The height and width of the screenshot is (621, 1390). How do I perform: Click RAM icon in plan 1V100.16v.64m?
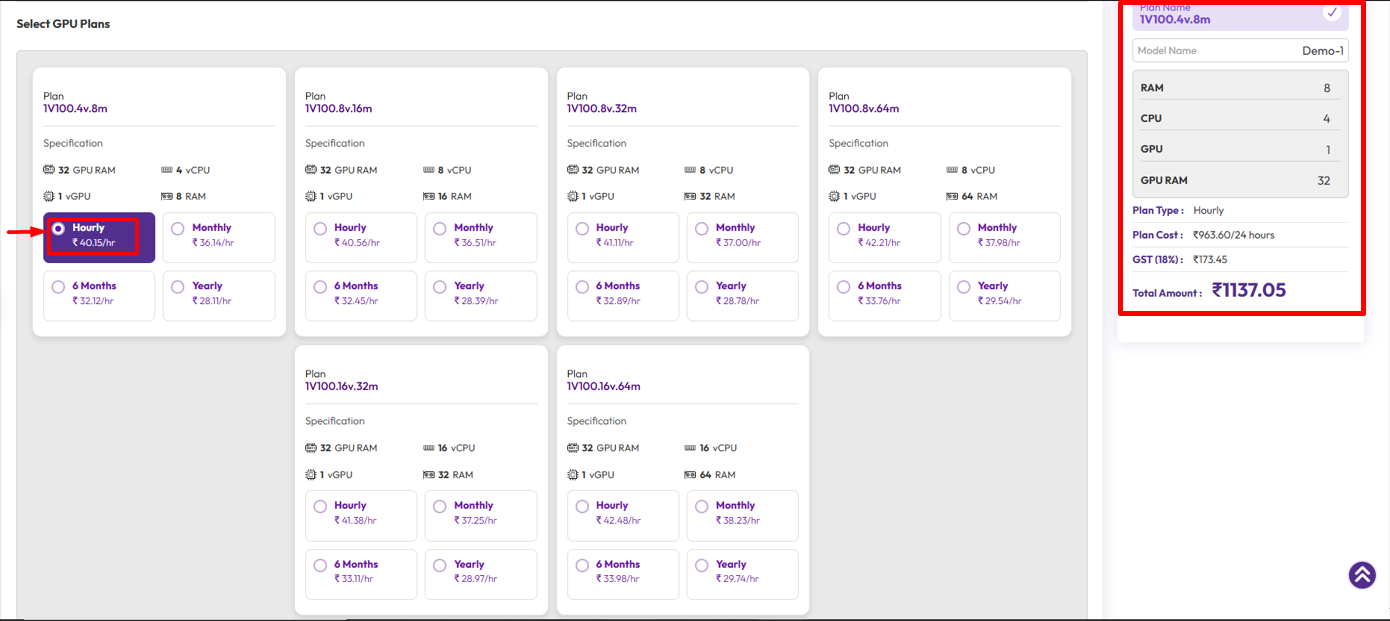[691, 475]
